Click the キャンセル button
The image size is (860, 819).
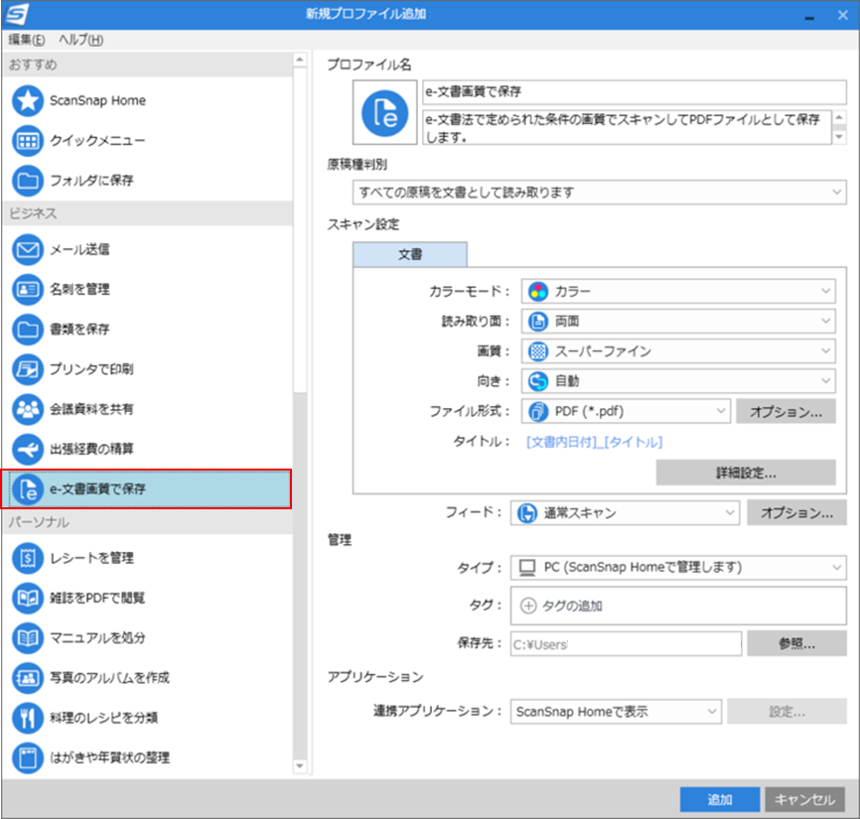click(x=804, y=800)
